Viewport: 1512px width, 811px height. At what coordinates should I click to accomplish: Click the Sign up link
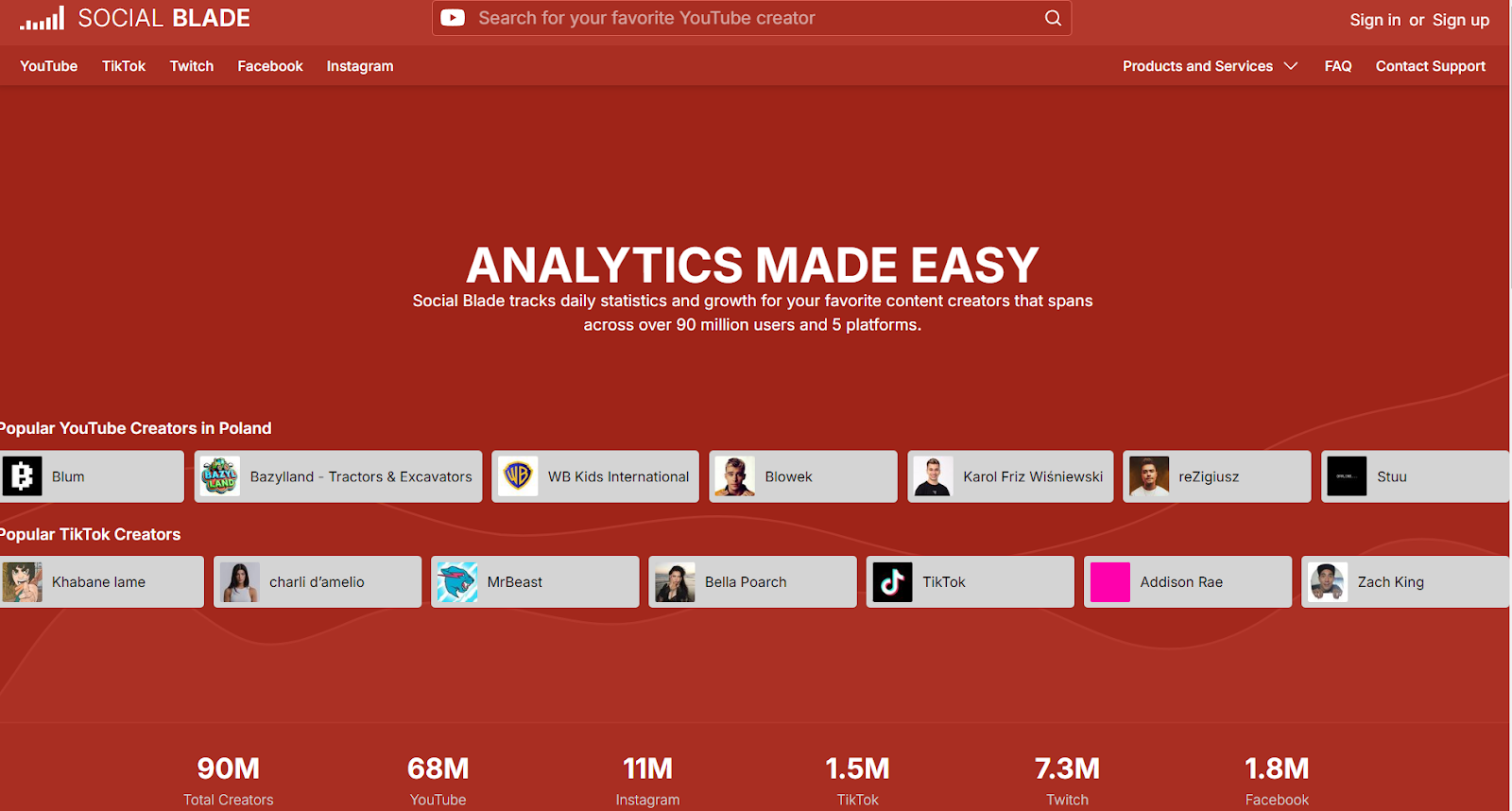pyautogui.click(x=1461, y=20)
